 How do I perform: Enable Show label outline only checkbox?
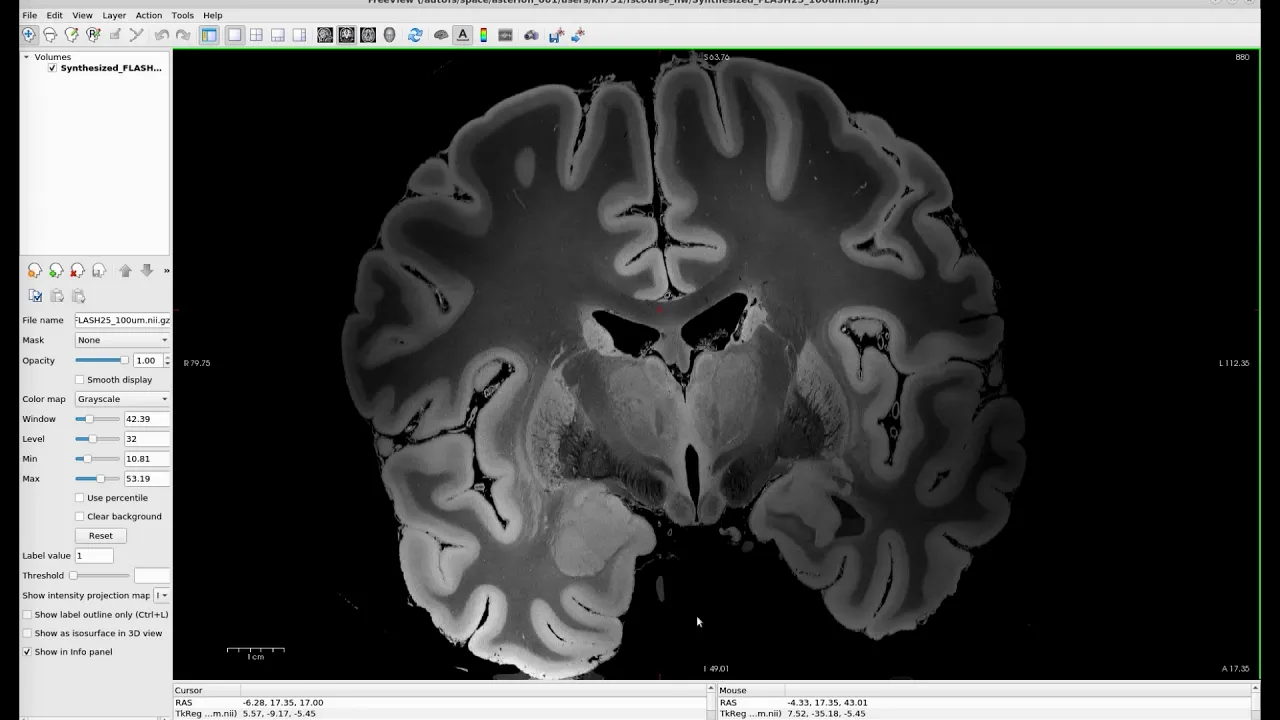pos(27,615)
